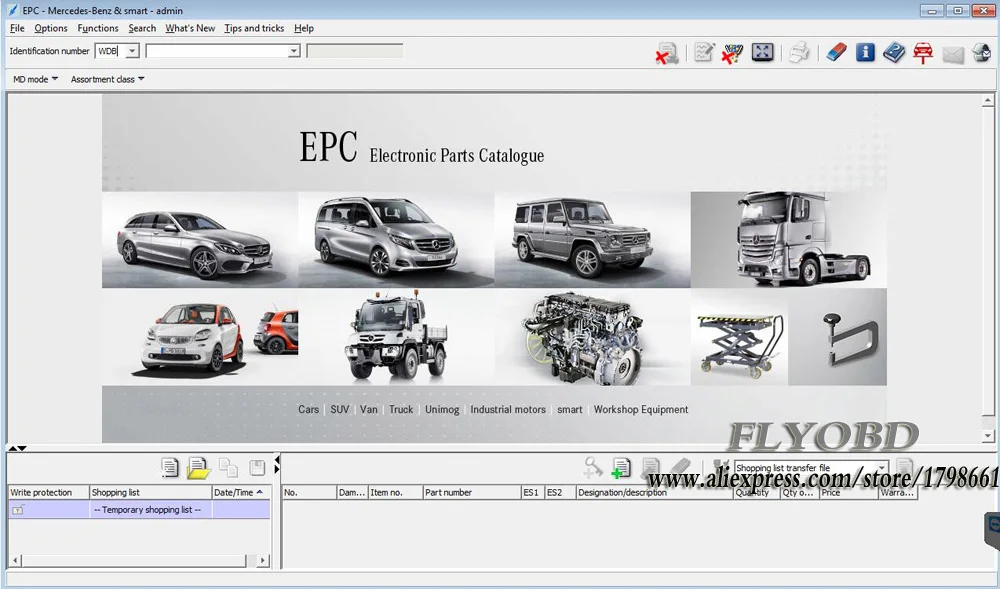Click the printer icon in the toolbar
Screen dimensions: 1000x589
(x=798, y=52)
